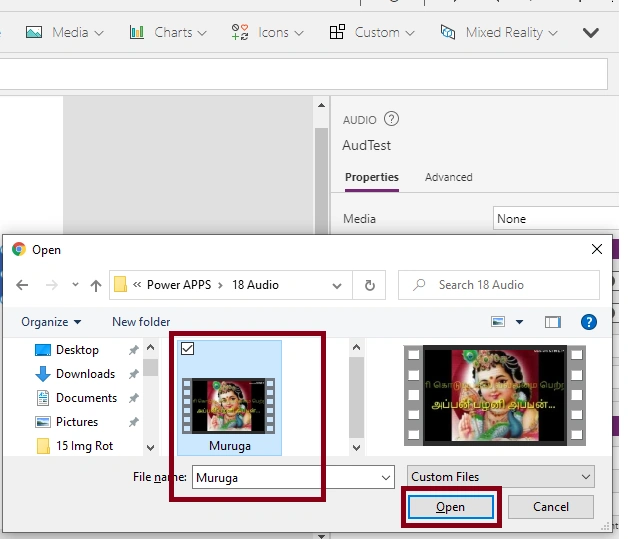Click the Custom components icon
The width and height of the screenshot is (628, 539).
(337, 32)
